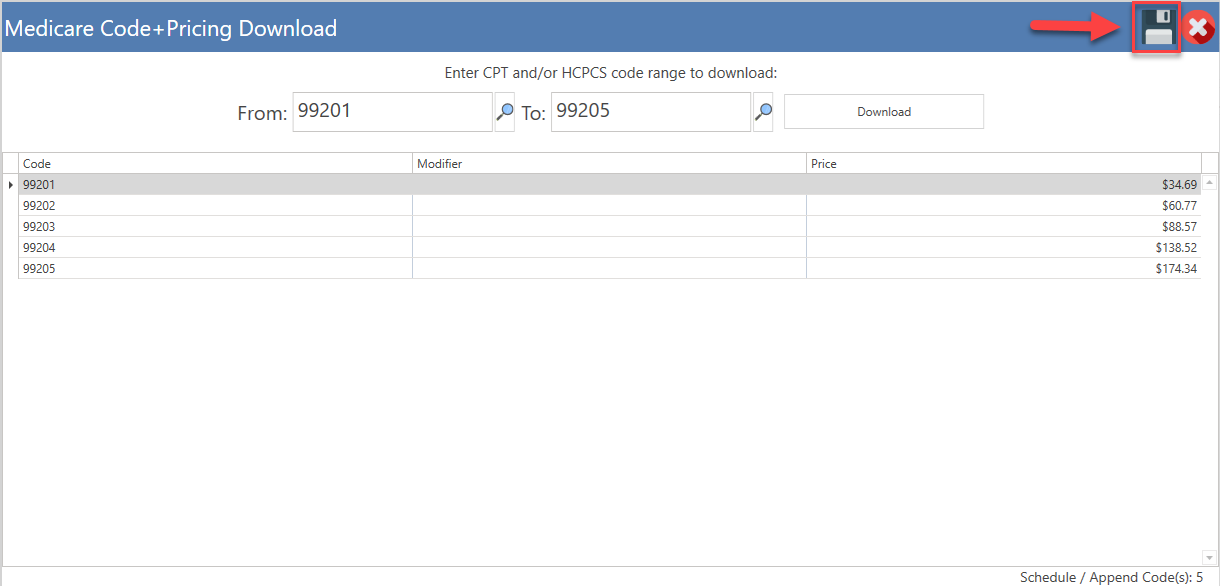The image size is (1220, 586).
Task: Open code lookup magnifier beside To field
Action: point(763,112)
